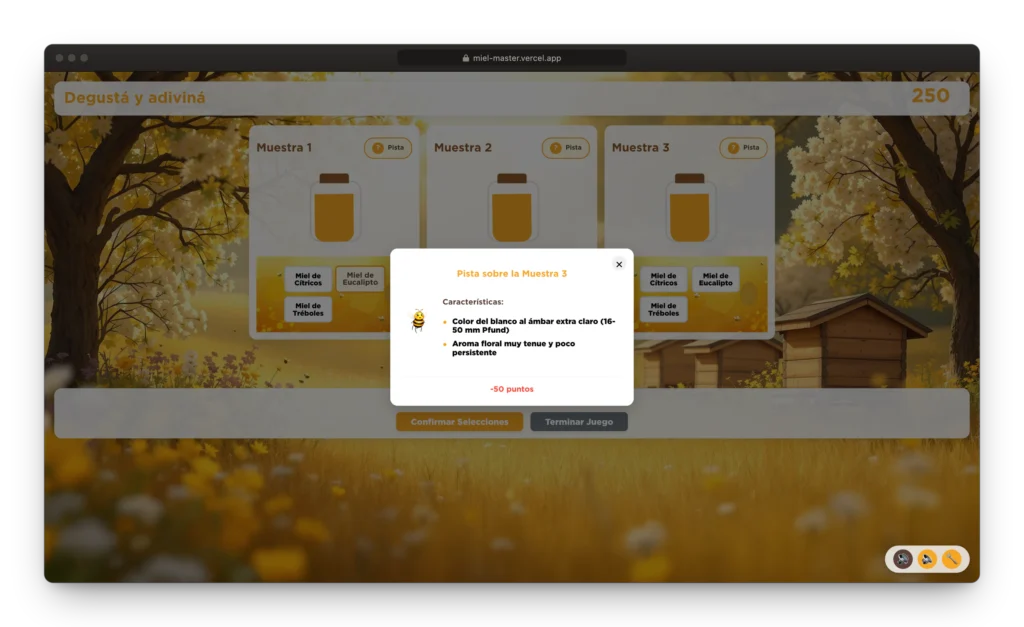Close the Muestra 3 hint dialog

coord(619,265)
